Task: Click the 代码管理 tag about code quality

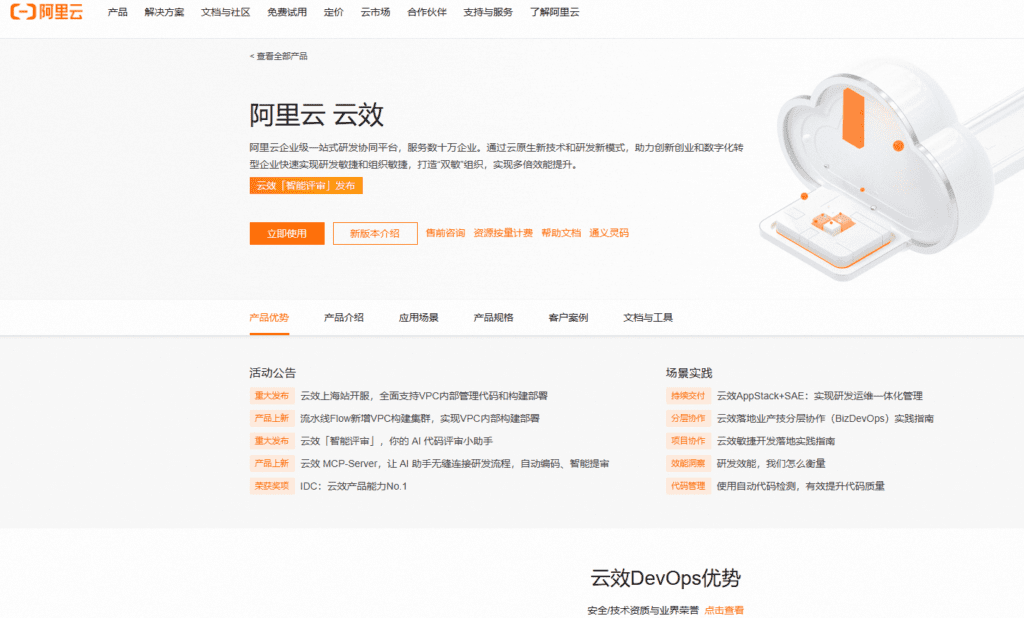Action: tap(688, 488)
